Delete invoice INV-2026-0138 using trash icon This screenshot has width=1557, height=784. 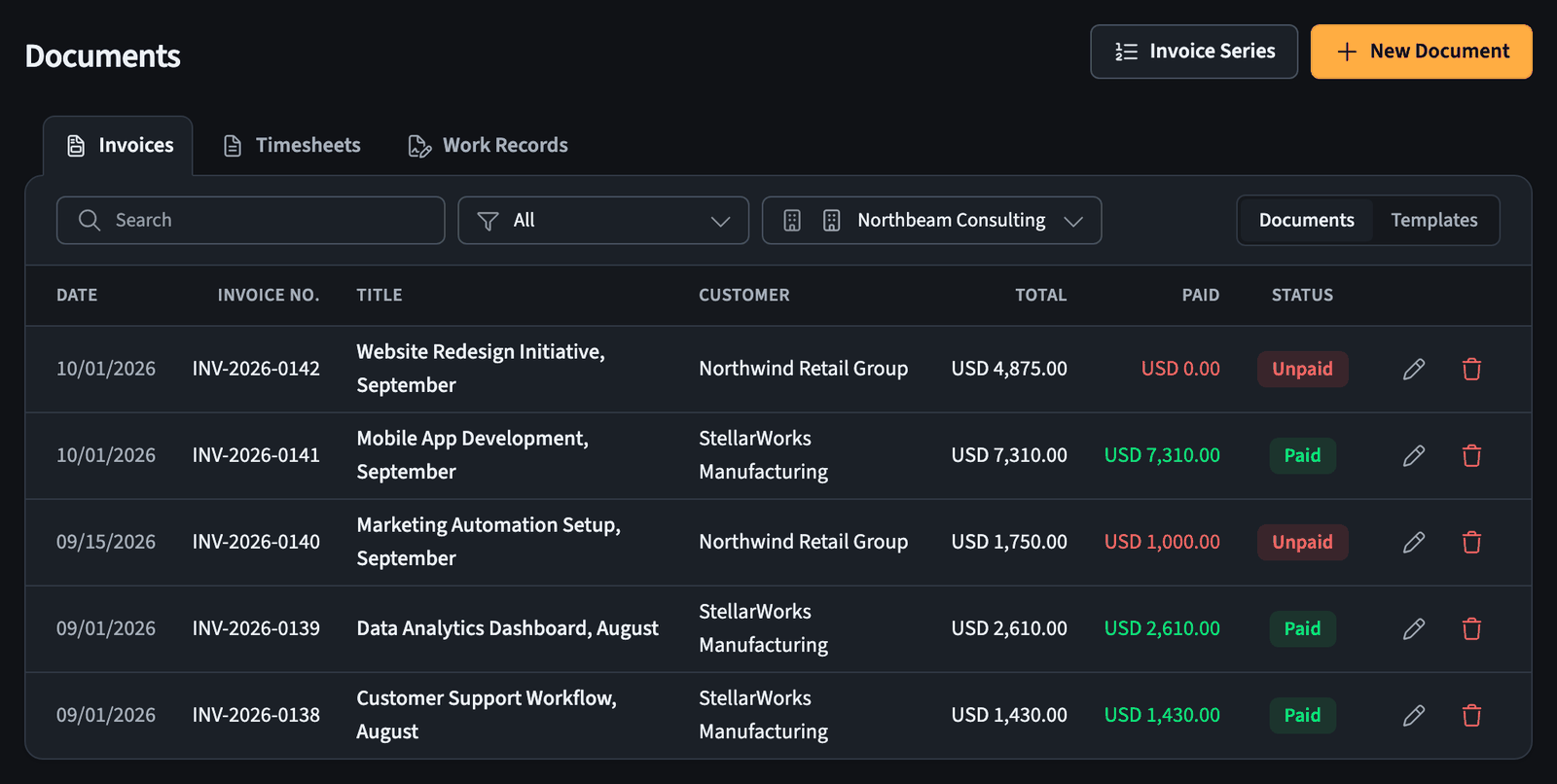(1471, 715)
